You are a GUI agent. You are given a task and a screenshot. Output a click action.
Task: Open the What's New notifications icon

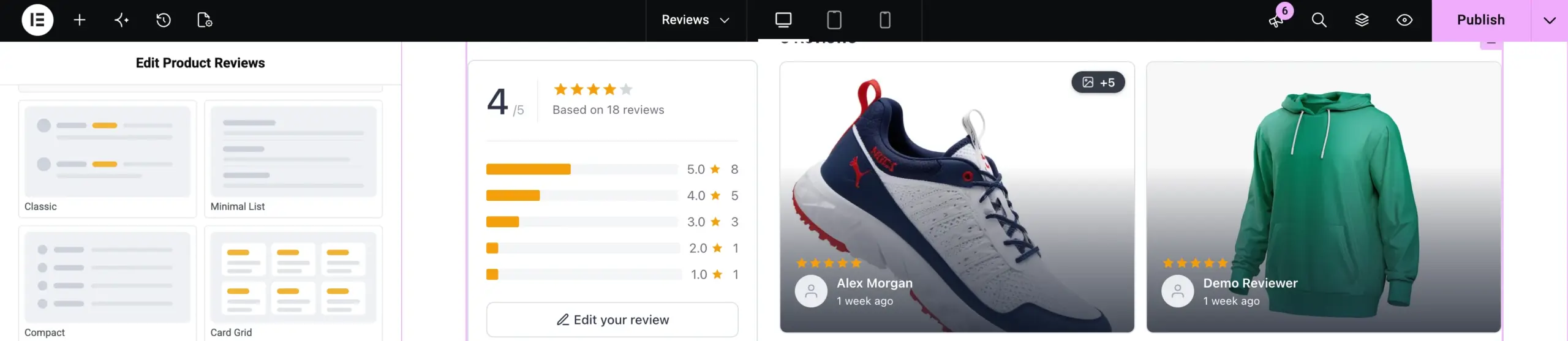[1276, 20]
